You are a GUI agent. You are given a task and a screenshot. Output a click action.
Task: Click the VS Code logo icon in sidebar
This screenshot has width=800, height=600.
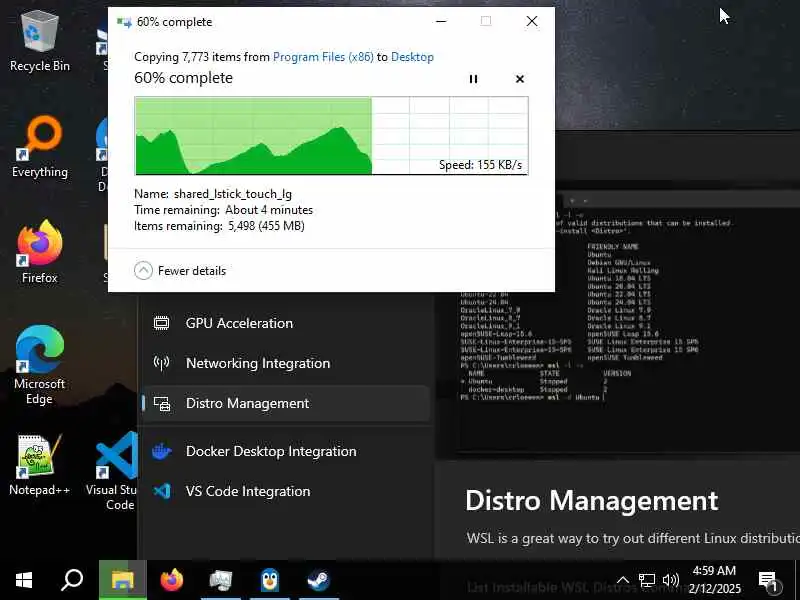pos(162,491)
